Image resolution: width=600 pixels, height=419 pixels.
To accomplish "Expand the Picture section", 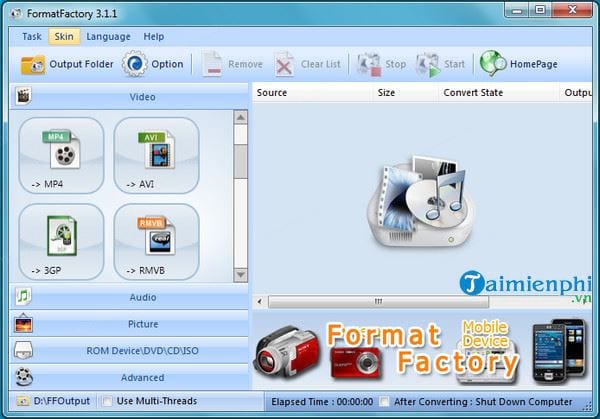I will tap(129, 324).
